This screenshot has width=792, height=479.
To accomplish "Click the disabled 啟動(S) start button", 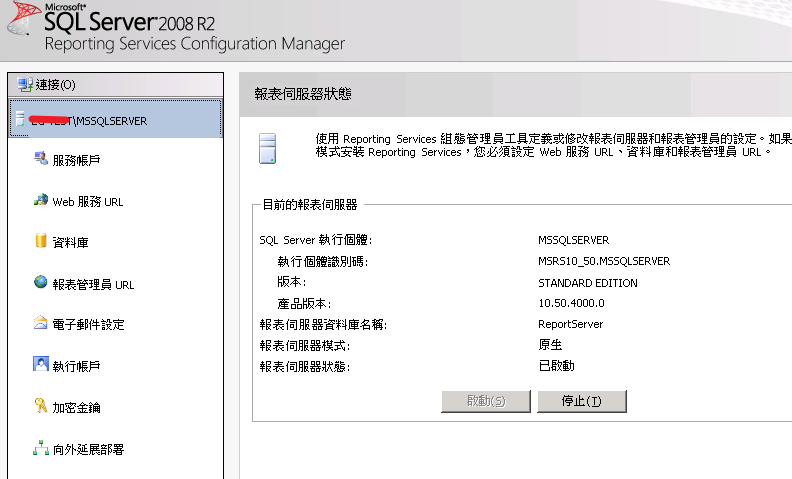I will coord(486,401).
